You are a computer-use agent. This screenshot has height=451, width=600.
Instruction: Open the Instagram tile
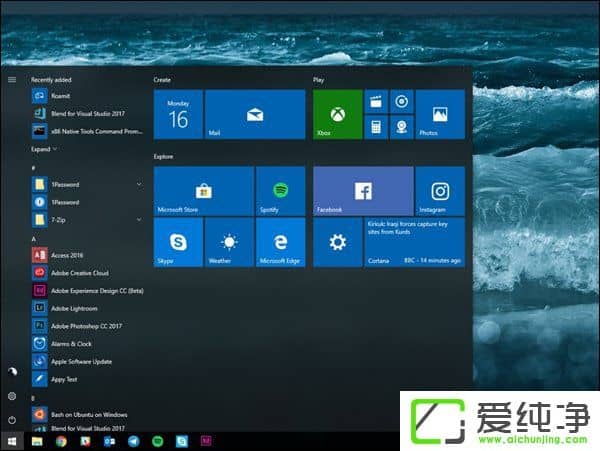coord(440,191)
